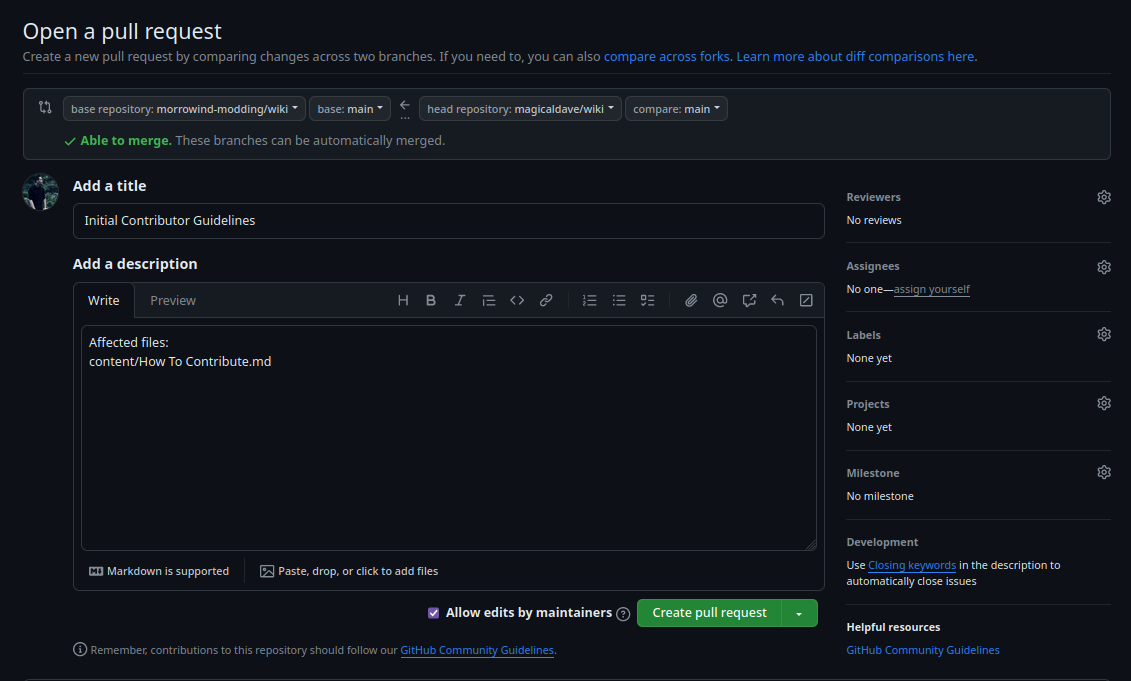This screenshot has width=1131, height=681.
Task: Click the Labels heading
Action: pos(863,335)
